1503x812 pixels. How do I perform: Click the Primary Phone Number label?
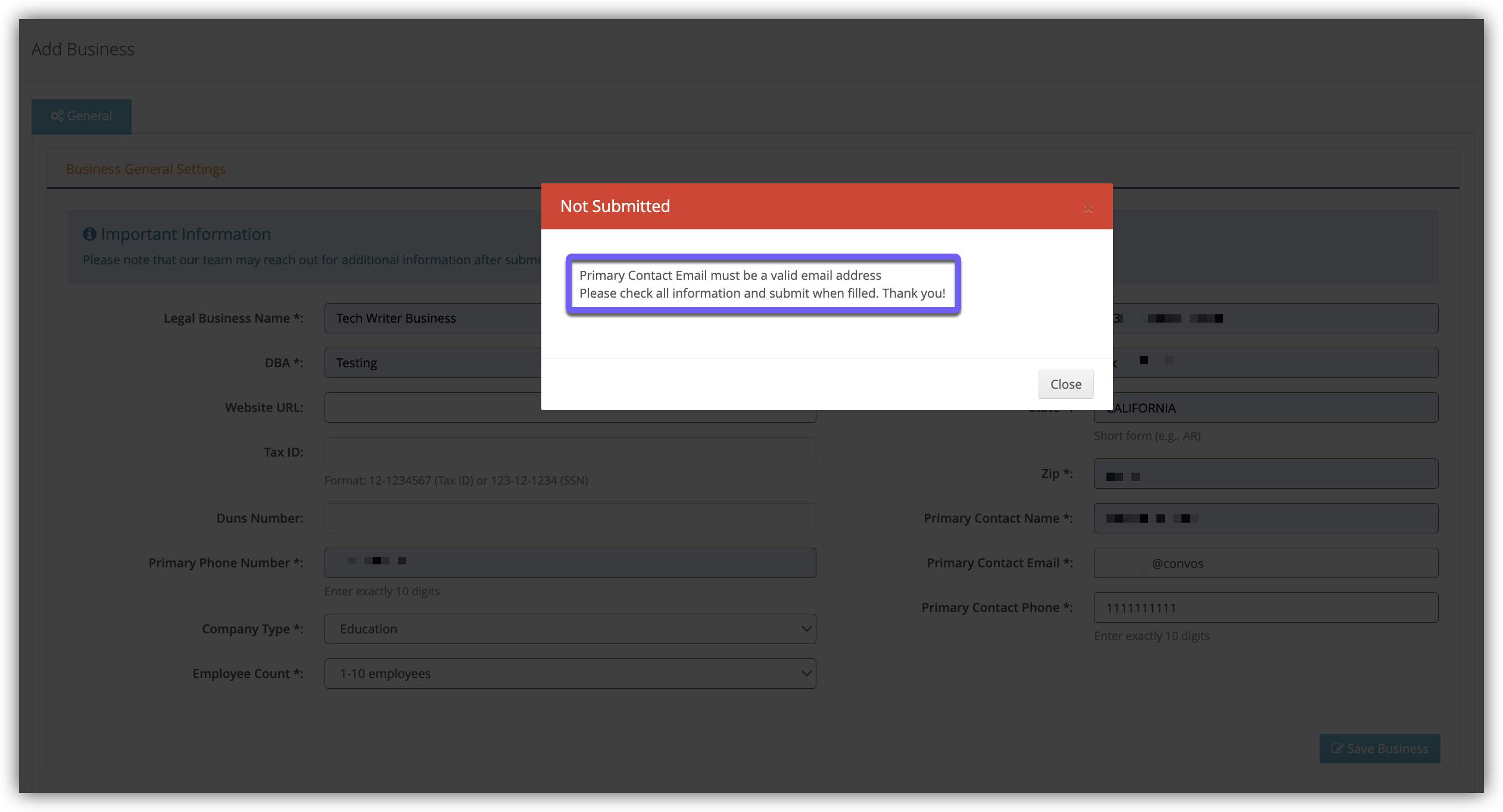226,563
